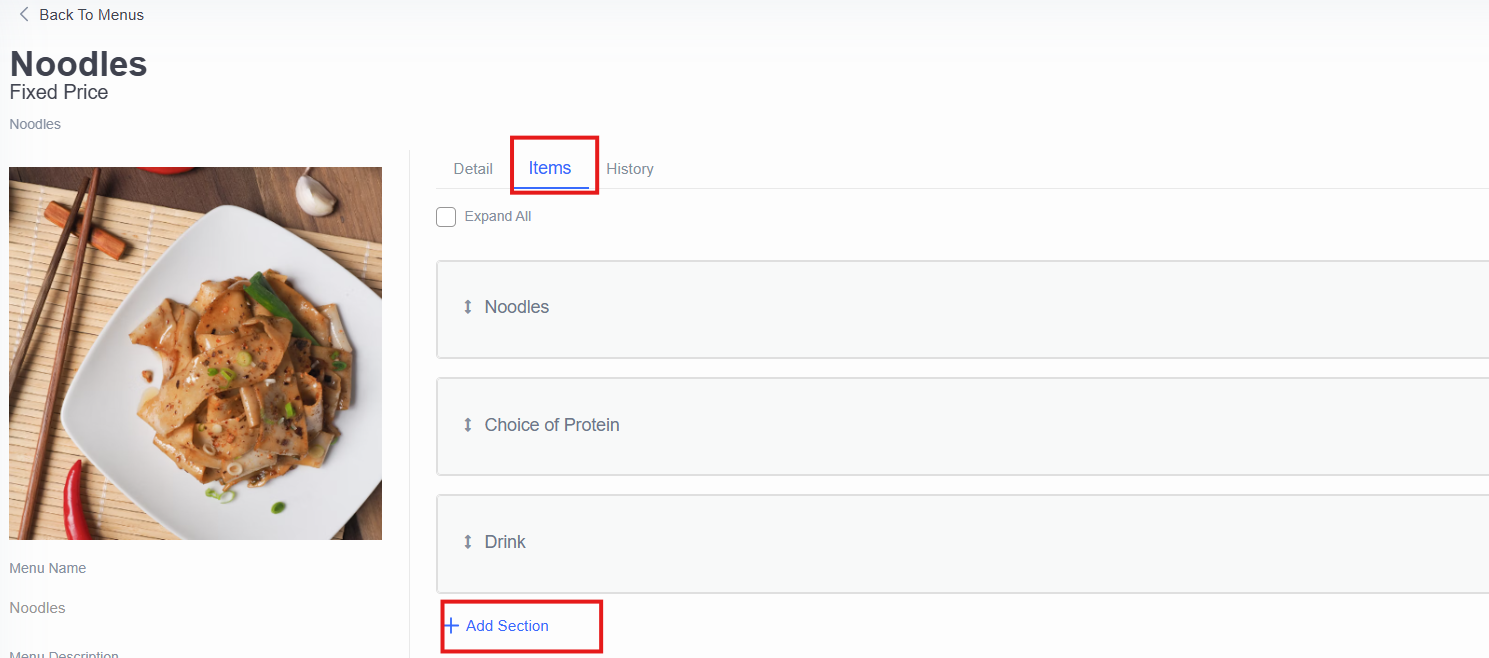This screenshot has width=1489, height=658.
Task: Click the Fixed Price subtitle text
Action: (x=59, y=92)
